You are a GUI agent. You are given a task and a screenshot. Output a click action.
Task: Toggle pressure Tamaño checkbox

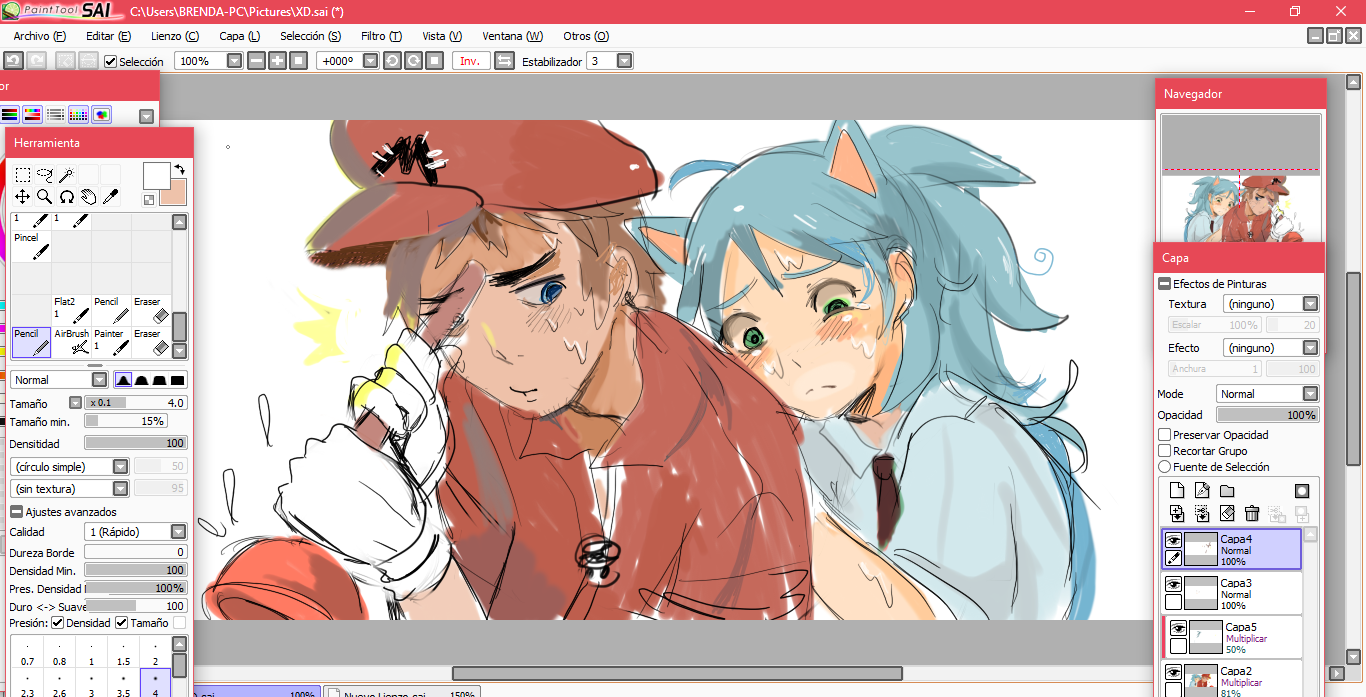click(122, 623)
